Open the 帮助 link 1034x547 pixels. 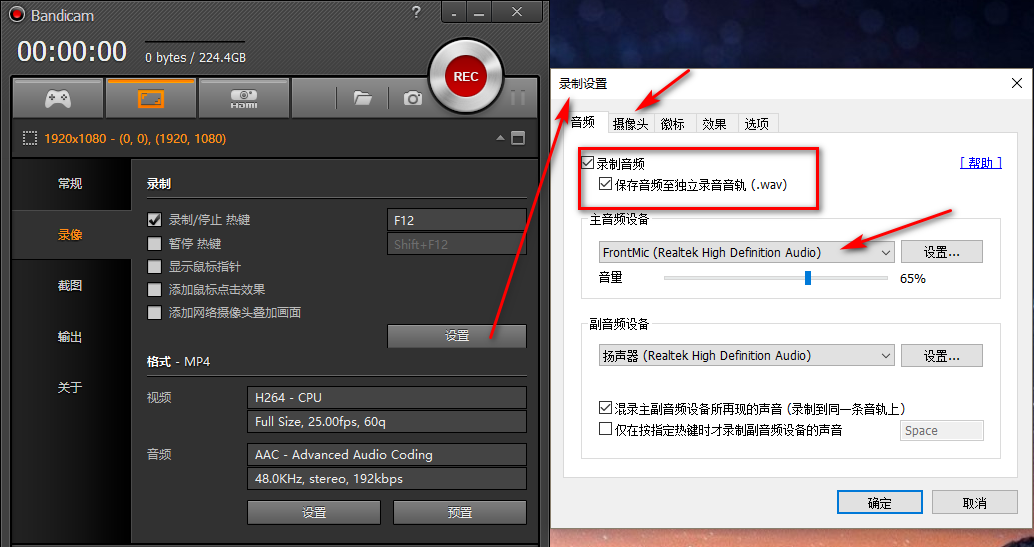pos(981,163)
